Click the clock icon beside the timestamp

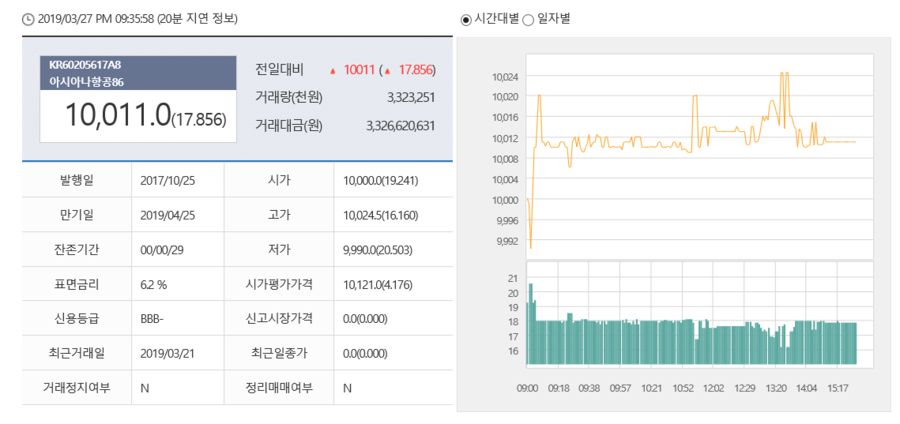point(28,19)
